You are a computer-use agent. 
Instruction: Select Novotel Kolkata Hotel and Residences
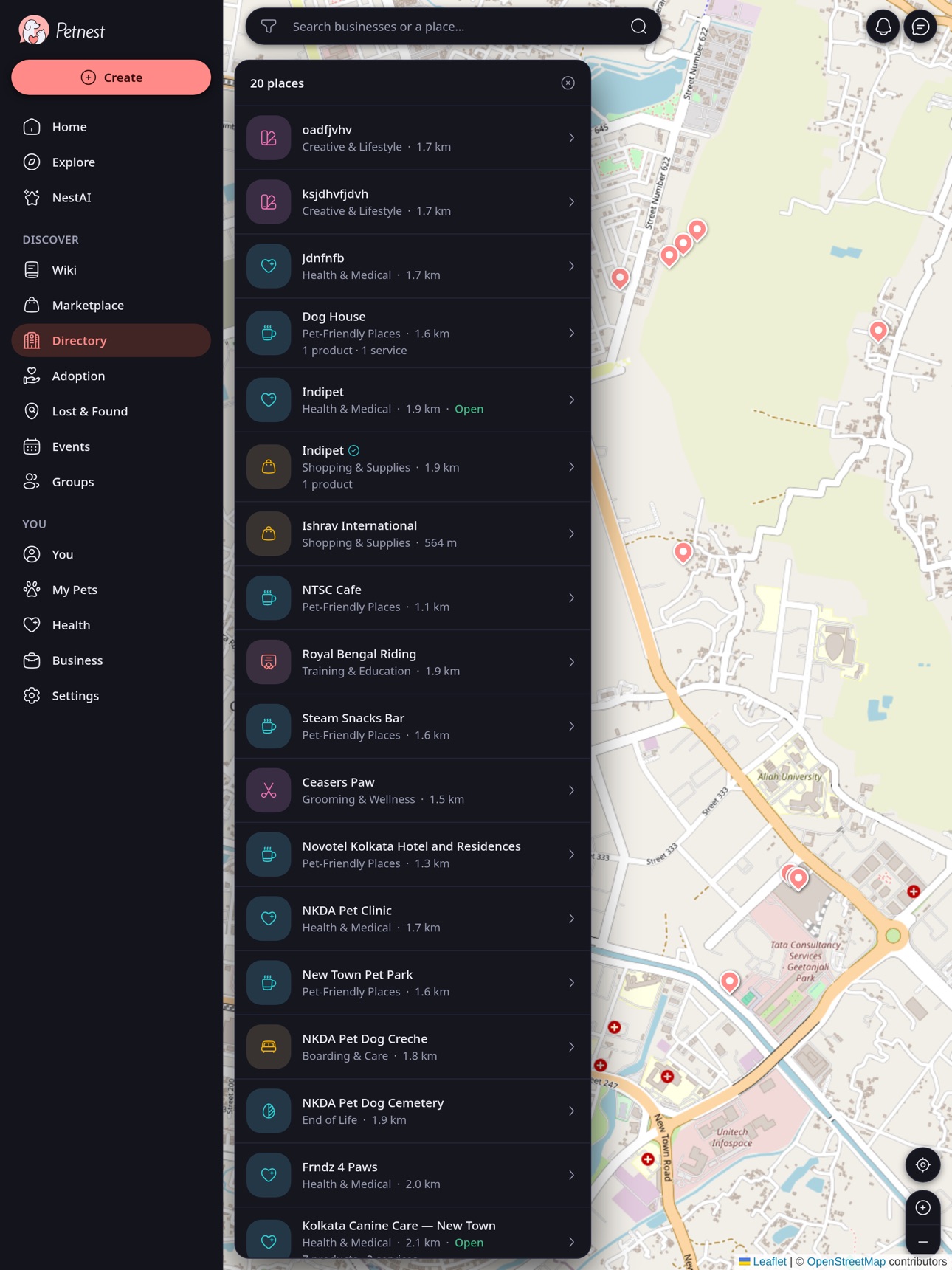[x=413, y=855]
